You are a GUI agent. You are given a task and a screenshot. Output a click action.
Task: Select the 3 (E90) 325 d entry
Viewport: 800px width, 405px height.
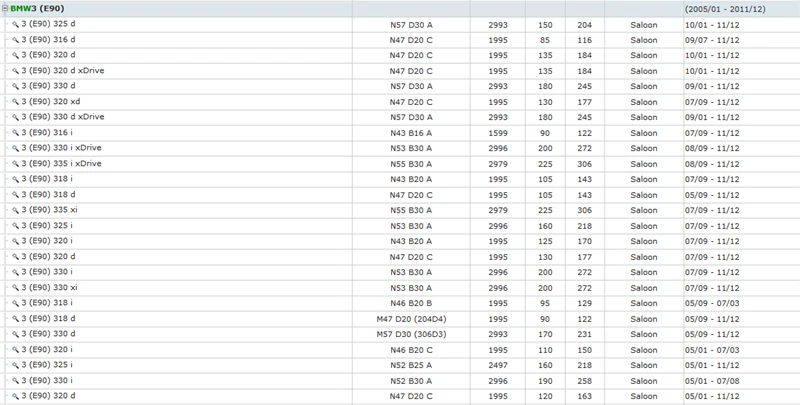click(x=48, y=24)
